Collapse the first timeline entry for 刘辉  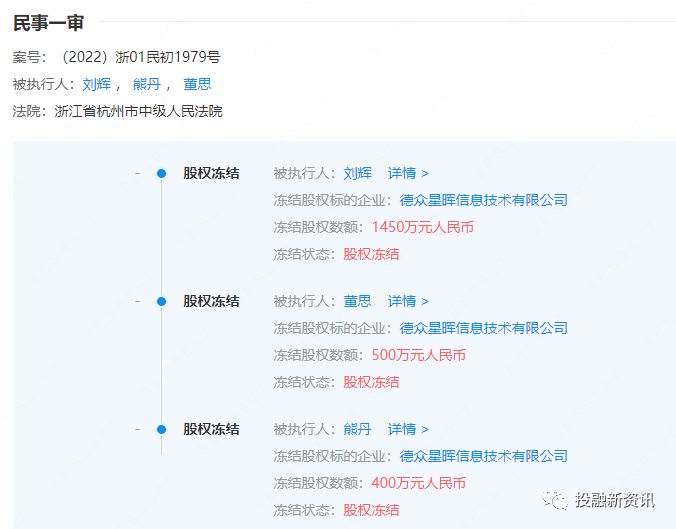(x=138, y=173)
